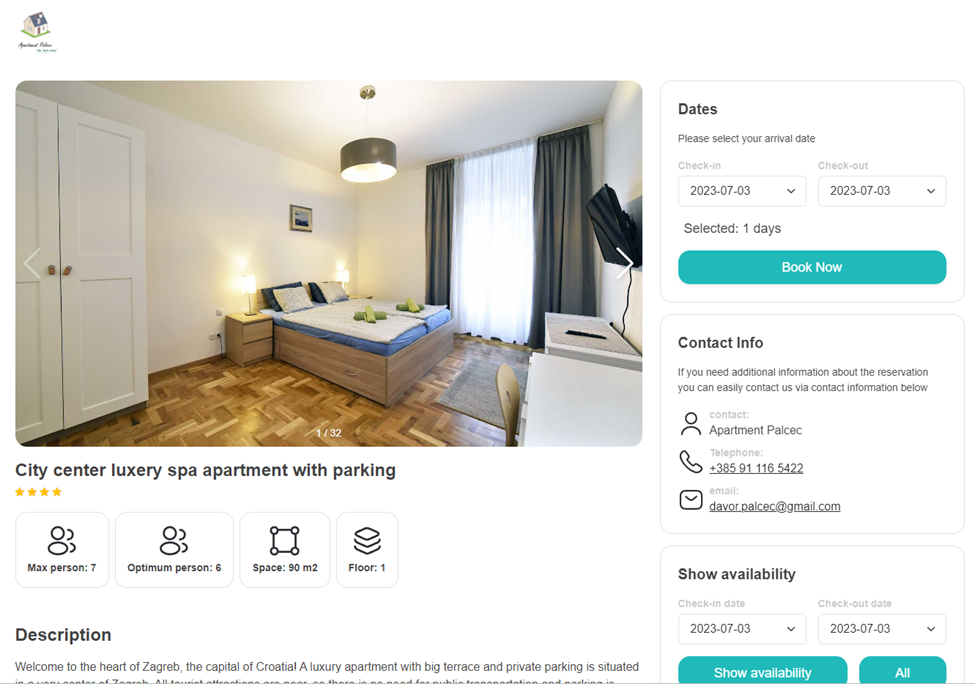
Task: Open the davor.palcec@gmail.com email link
Action: pos(775,506)
